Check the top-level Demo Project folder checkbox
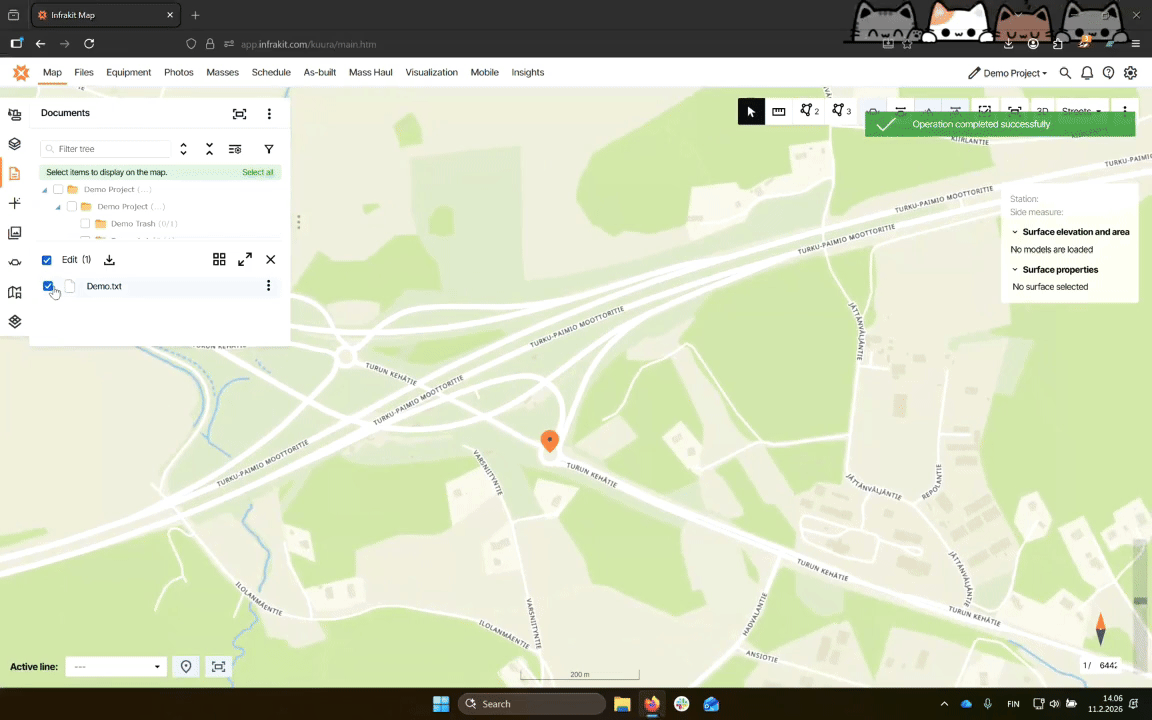Viewport: 1152px width, 720px height. point(58,190)
